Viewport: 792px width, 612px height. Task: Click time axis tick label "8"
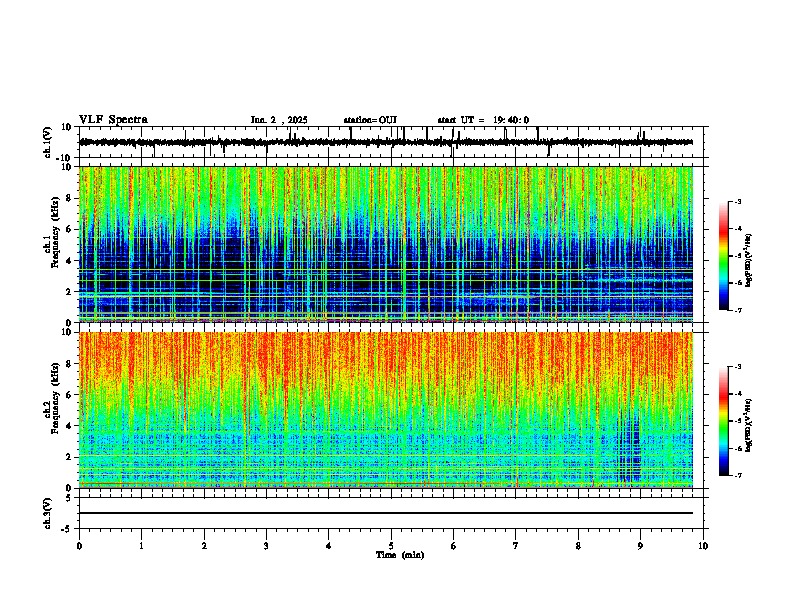(578, 546)
